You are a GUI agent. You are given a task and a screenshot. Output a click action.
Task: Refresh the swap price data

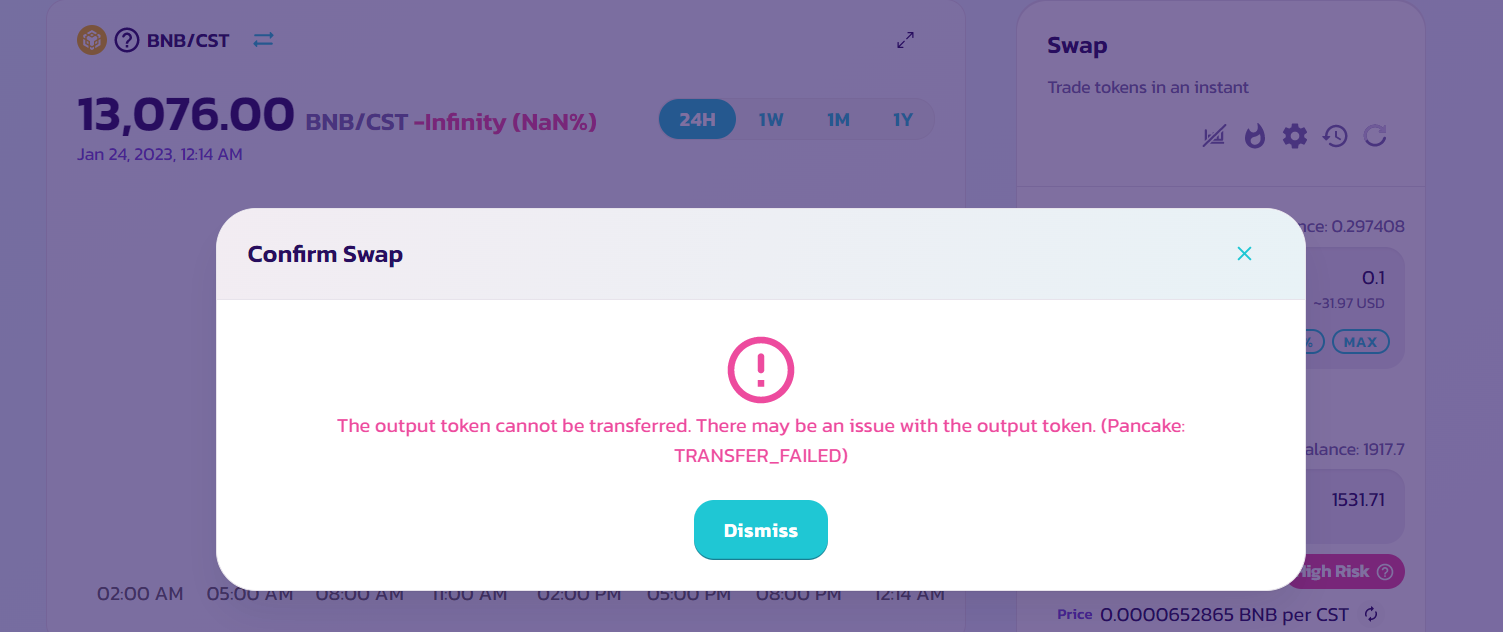coord(1375,136)
